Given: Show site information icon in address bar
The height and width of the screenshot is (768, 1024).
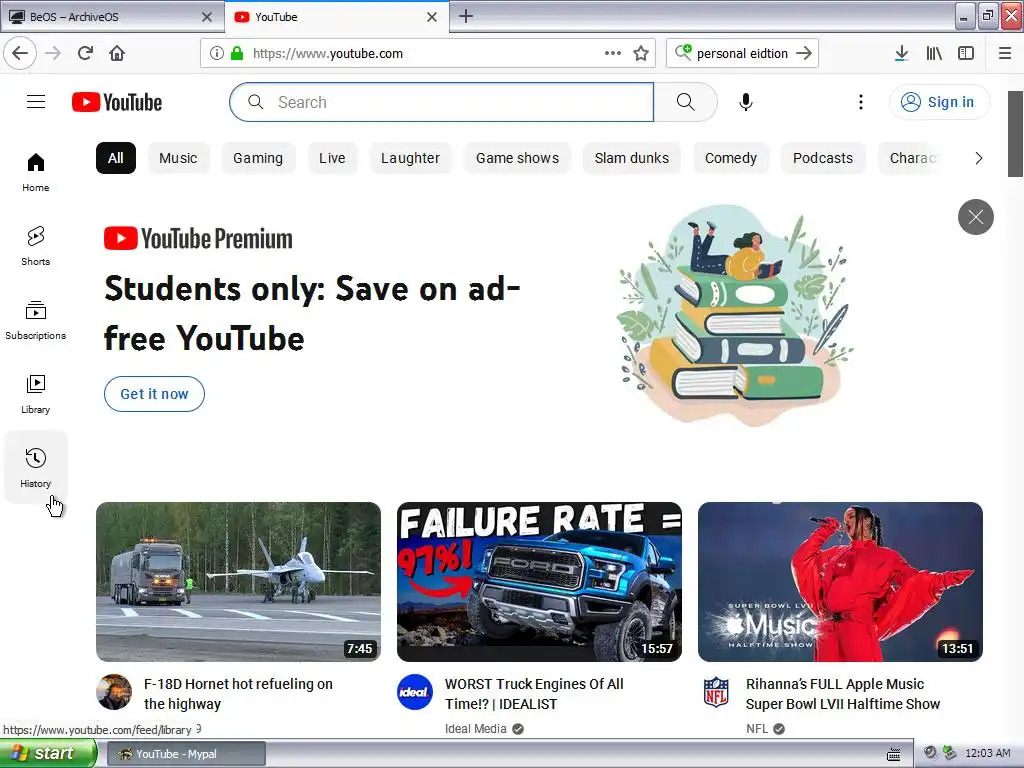Looking at the screenshot, I should [x=216, y=54].
